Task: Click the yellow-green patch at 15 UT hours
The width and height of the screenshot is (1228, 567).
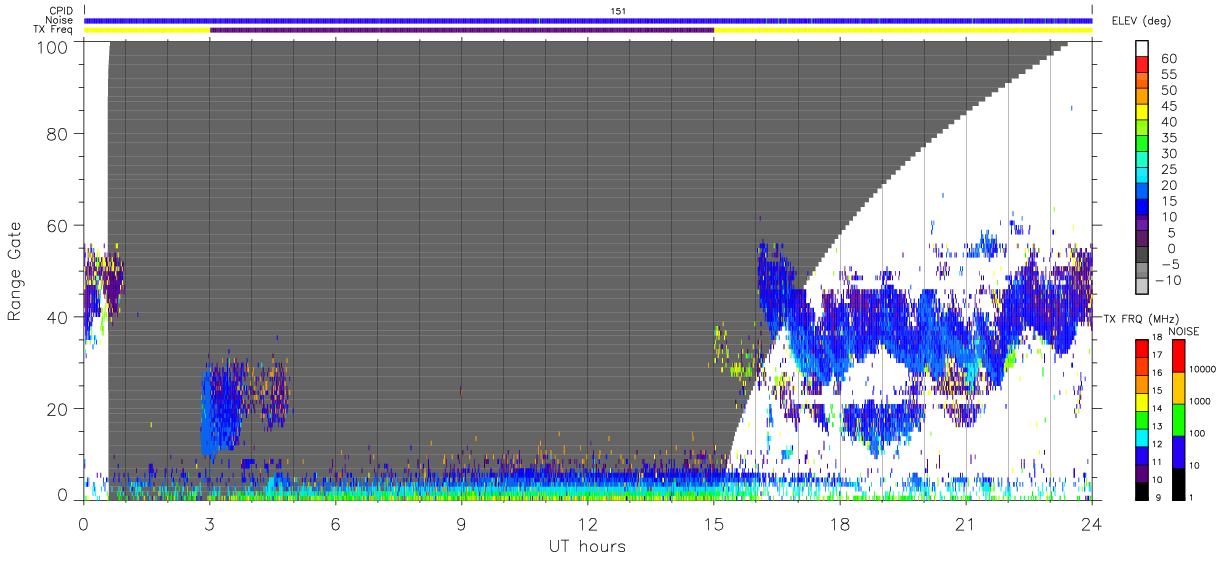Action: pos(732,354)
